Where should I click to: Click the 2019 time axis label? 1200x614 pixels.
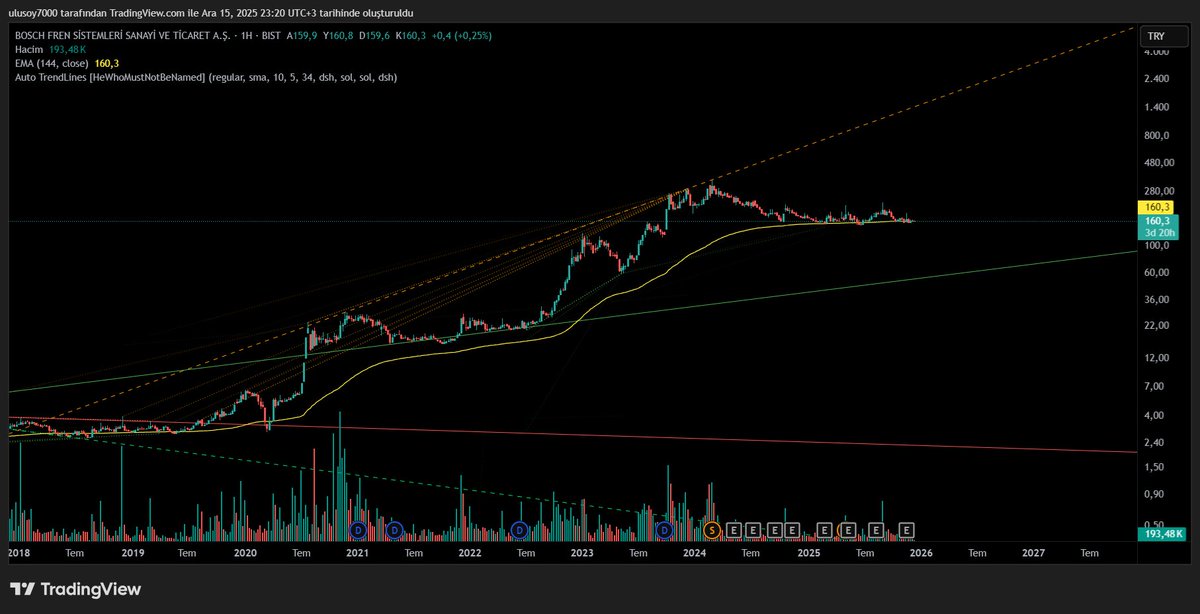(x=133, y=552)
